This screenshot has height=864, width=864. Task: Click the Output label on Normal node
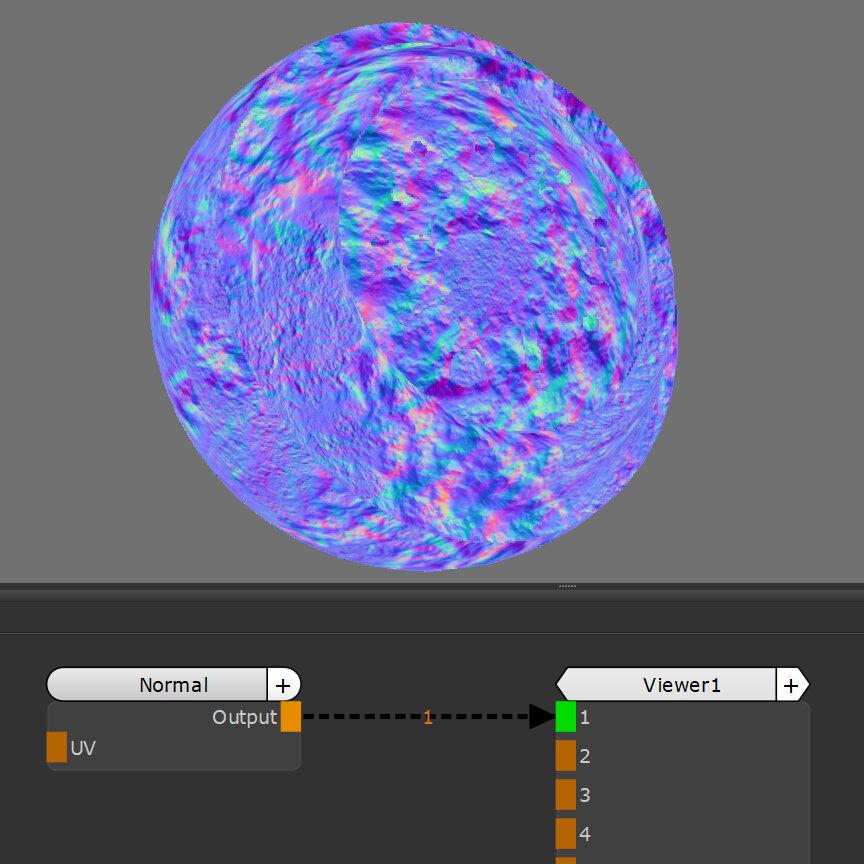coord(244,717)
